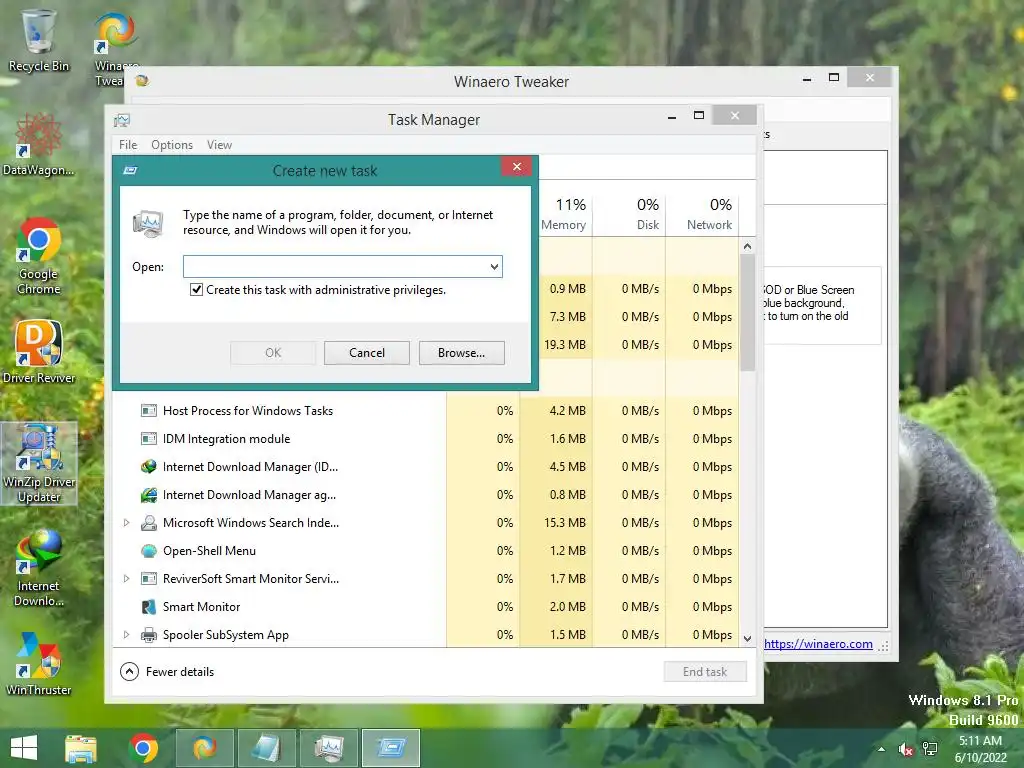Maximize the Task Manager window

(699, 116)
